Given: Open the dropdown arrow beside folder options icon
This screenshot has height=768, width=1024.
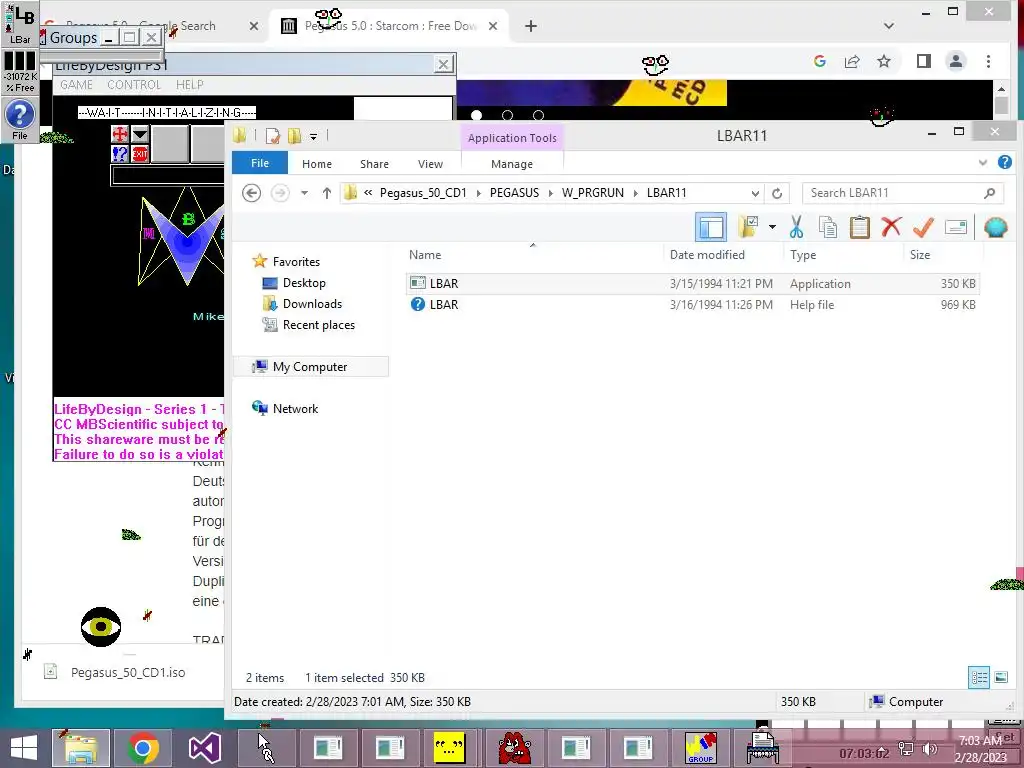Looking at the screenshot, I should [x=772, y=227].
